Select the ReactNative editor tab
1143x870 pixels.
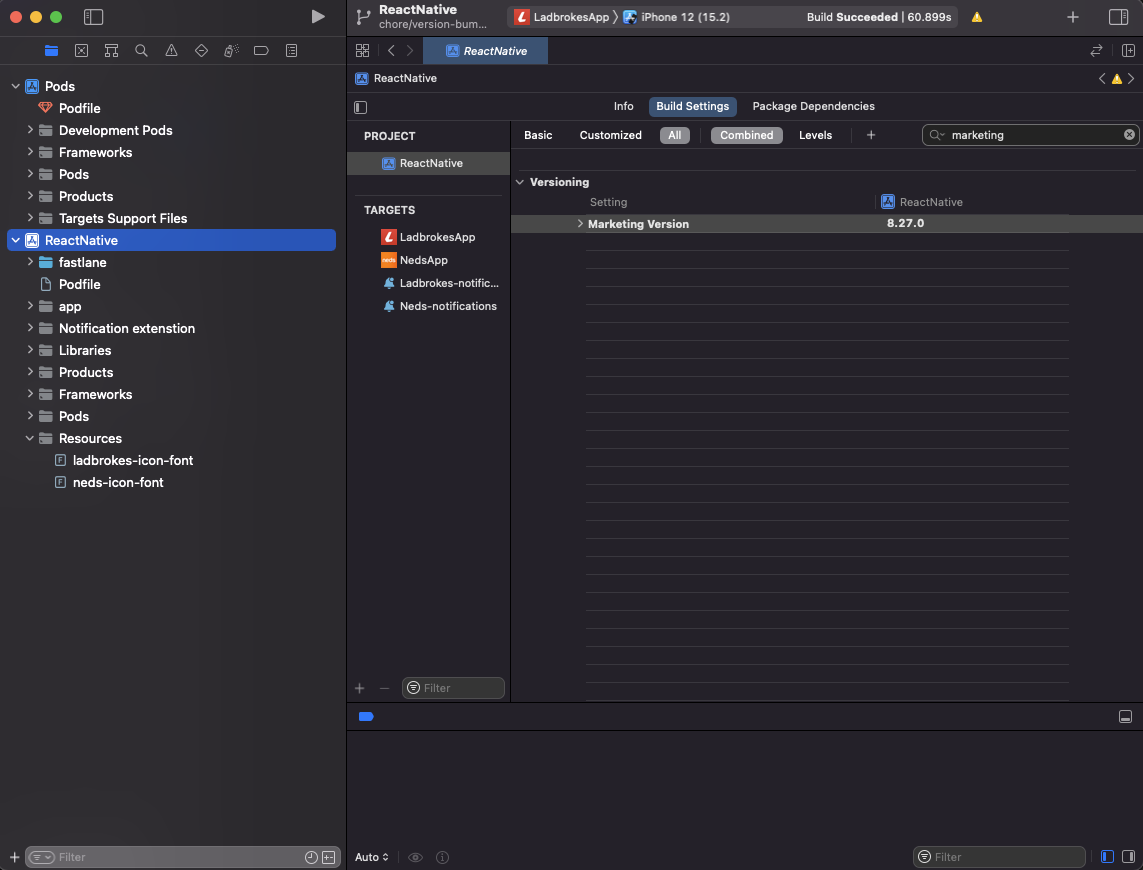485,51
